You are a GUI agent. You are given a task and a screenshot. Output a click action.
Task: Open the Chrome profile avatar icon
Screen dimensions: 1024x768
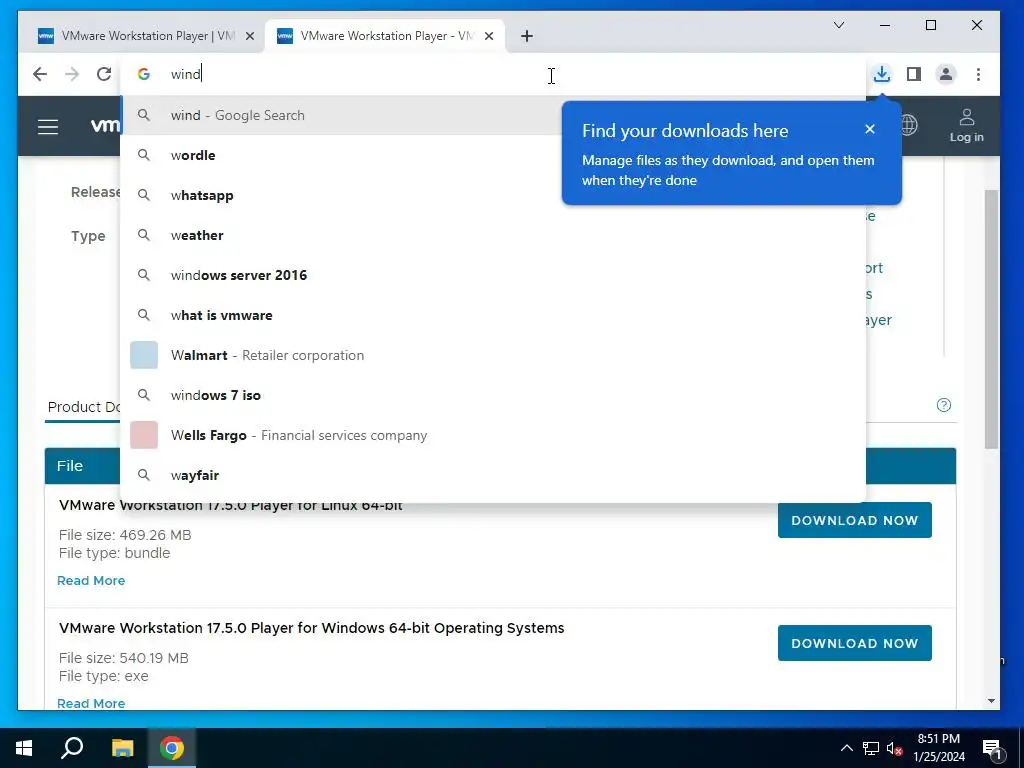[946, 74]
